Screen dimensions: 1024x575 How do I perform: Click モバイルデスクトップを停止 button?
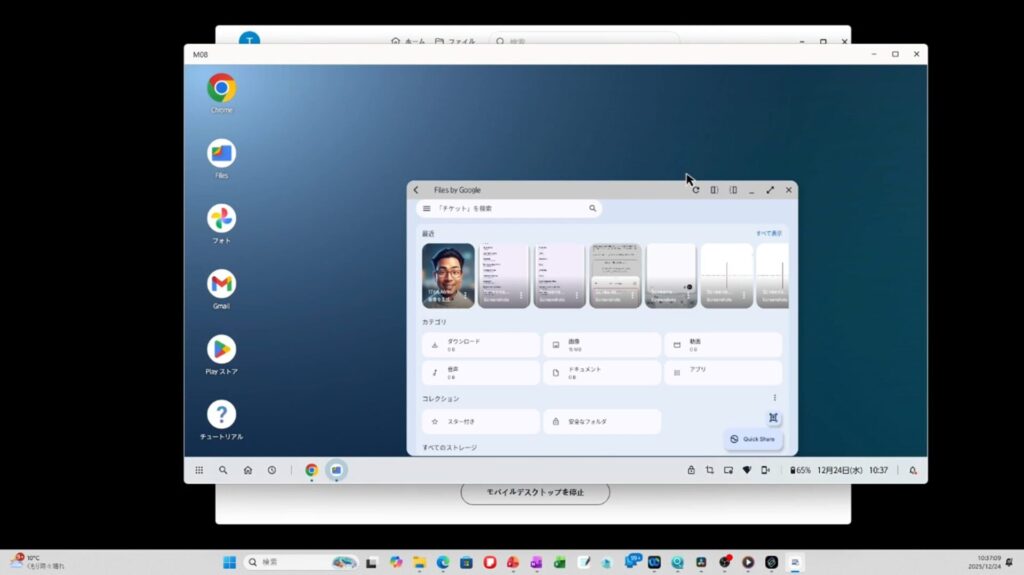[x=534, y=493]
